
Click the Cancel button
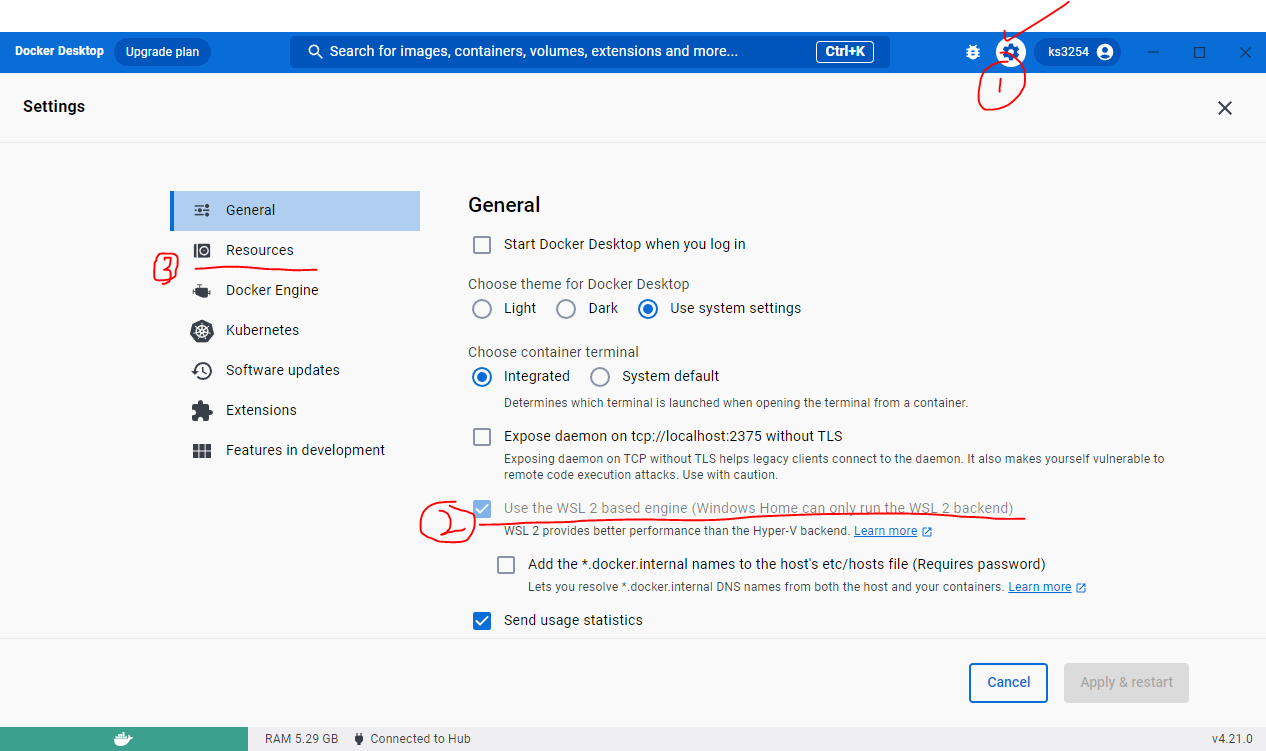click(x=1008, y=682)
